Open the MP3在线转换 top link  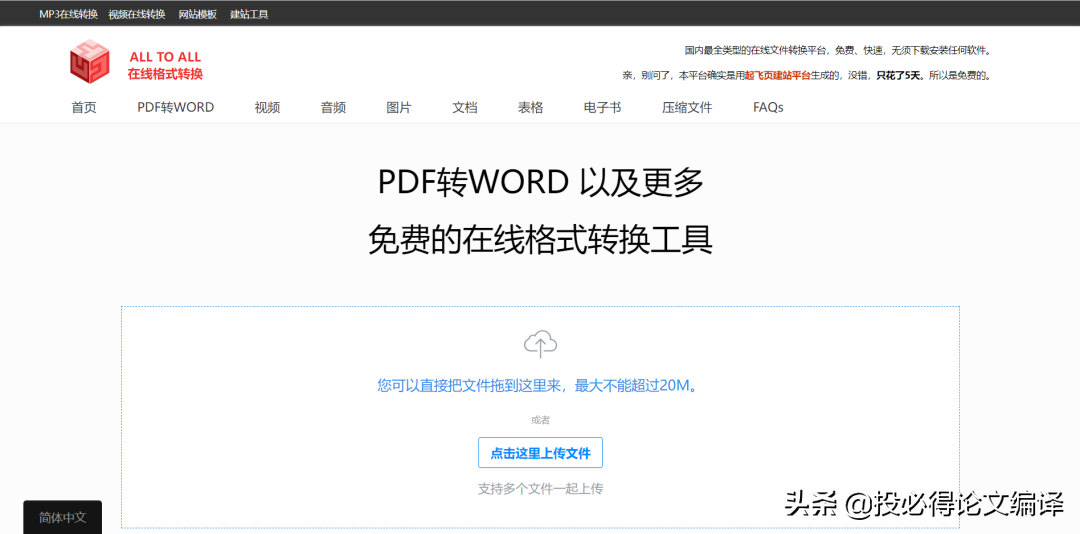[x=68, y=14]
